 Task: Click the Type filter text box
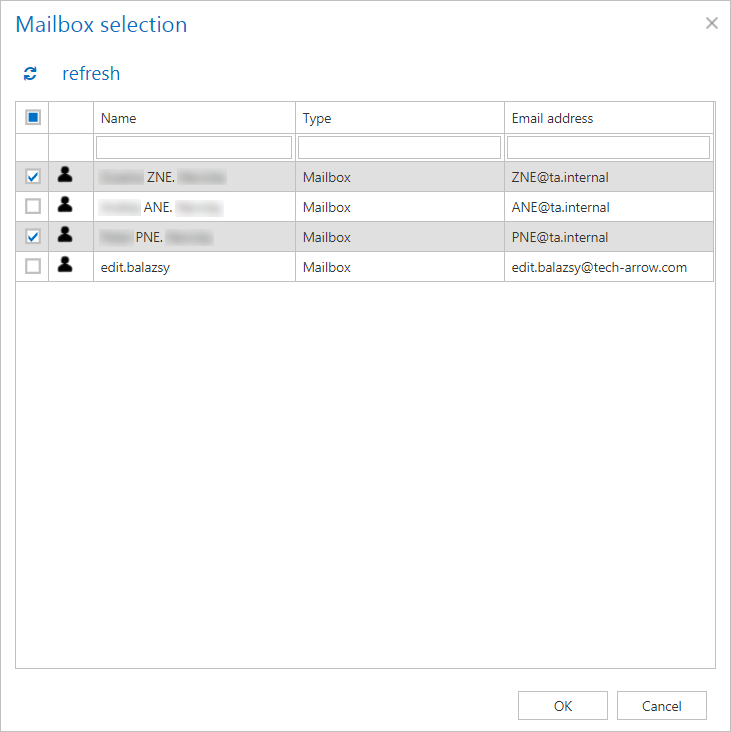399,147
